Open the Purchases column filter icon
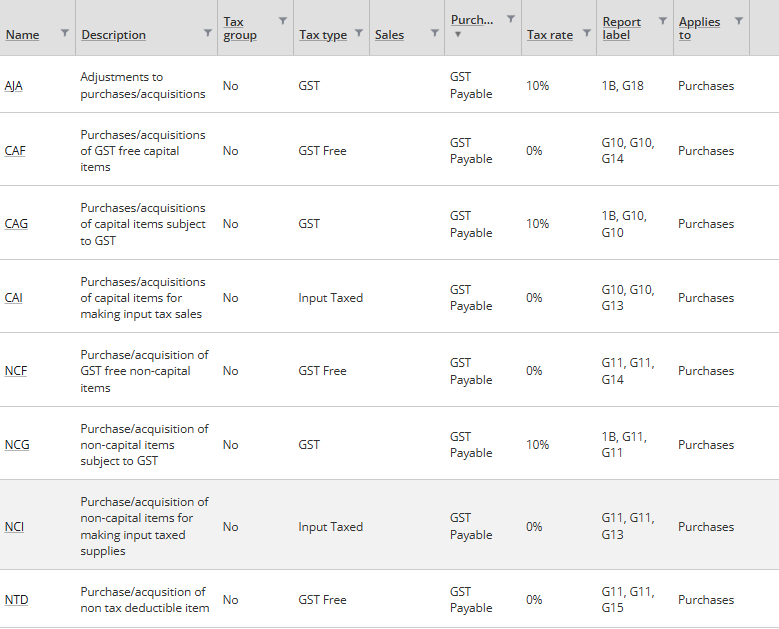This screenshot has width=779, height=629. tap(511, 19)
